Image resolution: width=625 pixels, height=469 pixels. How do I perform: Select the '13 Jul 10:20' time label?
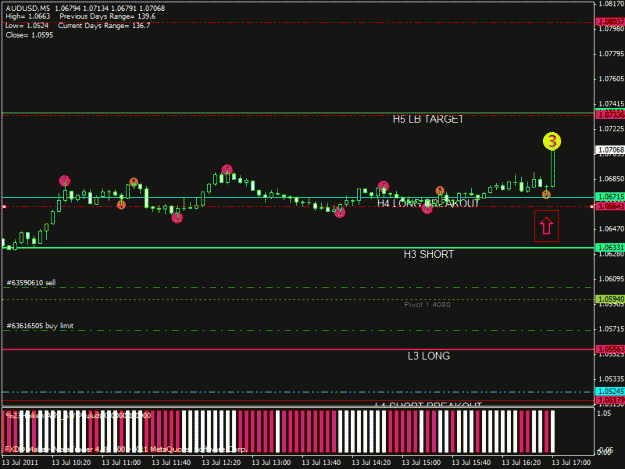[71, 463]
